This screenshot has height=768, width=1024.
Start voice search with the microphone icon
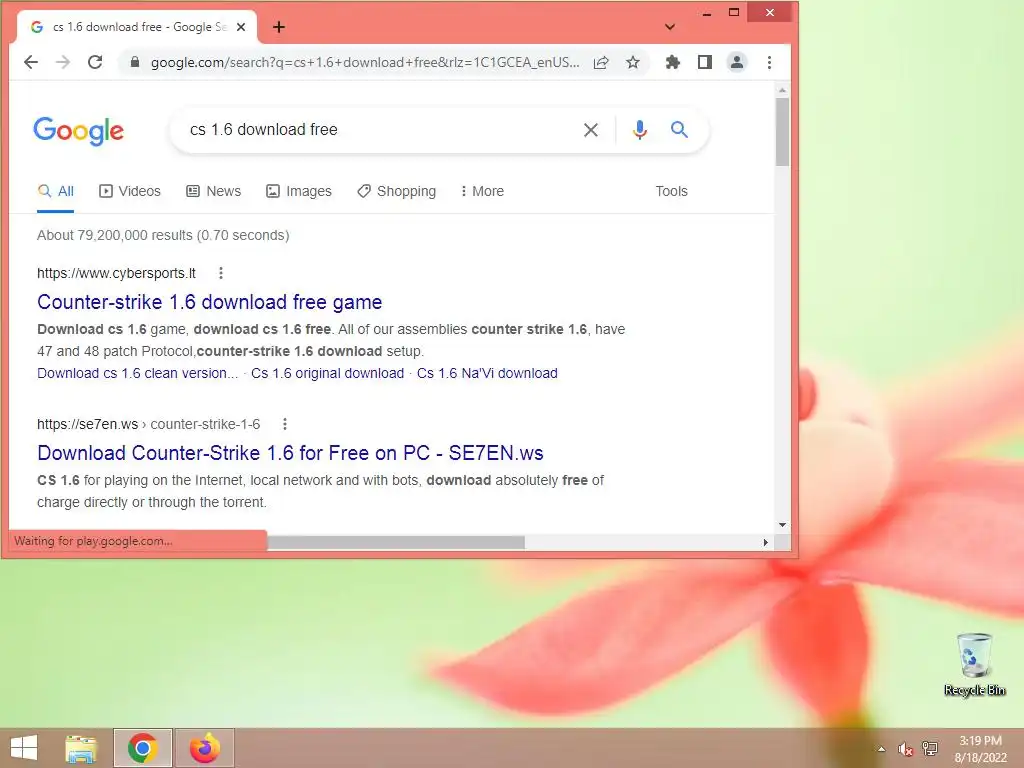click(x=639, y=130)
